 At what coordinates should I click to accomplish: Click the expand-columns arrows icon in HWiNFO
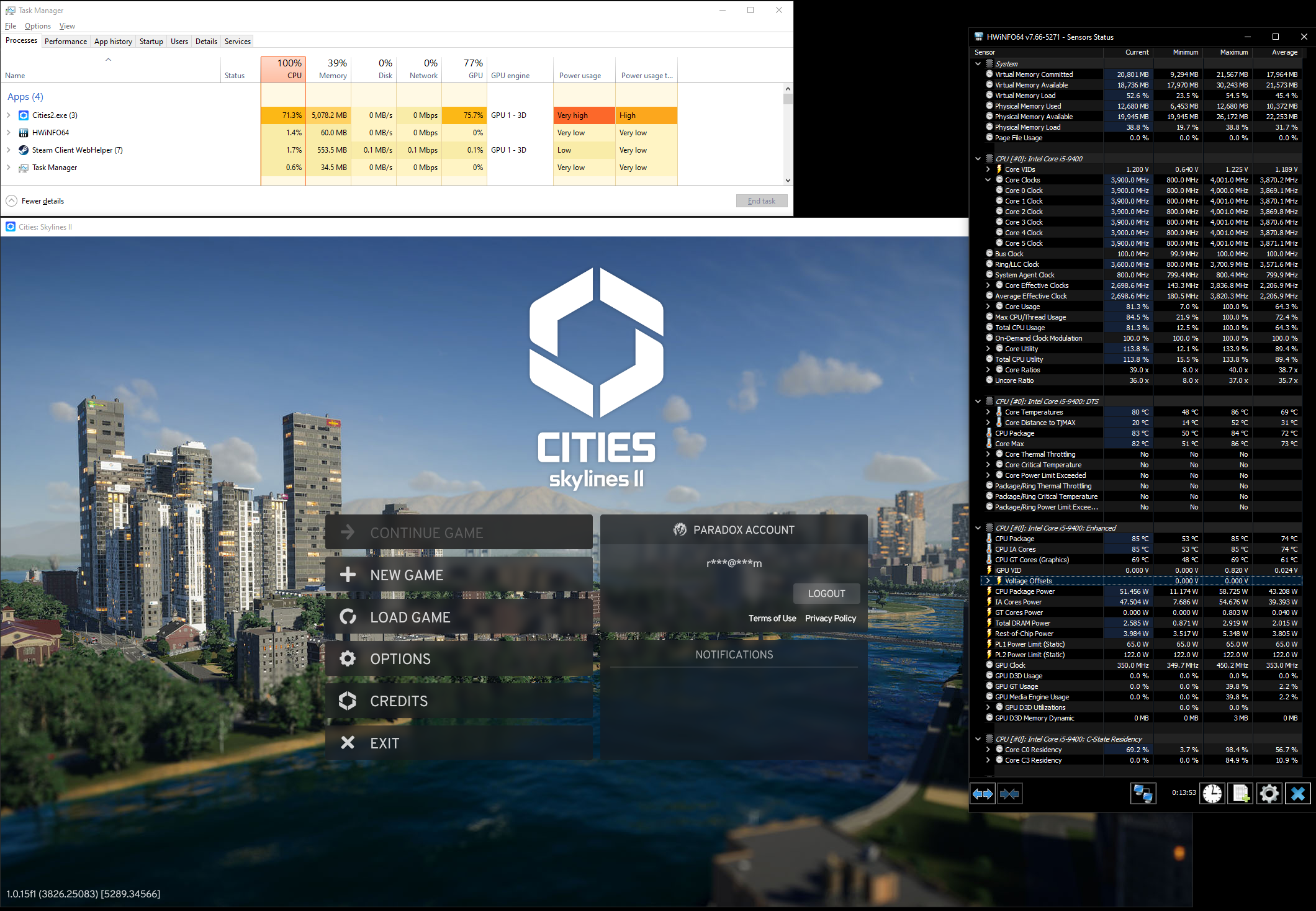tap(983, 794)
